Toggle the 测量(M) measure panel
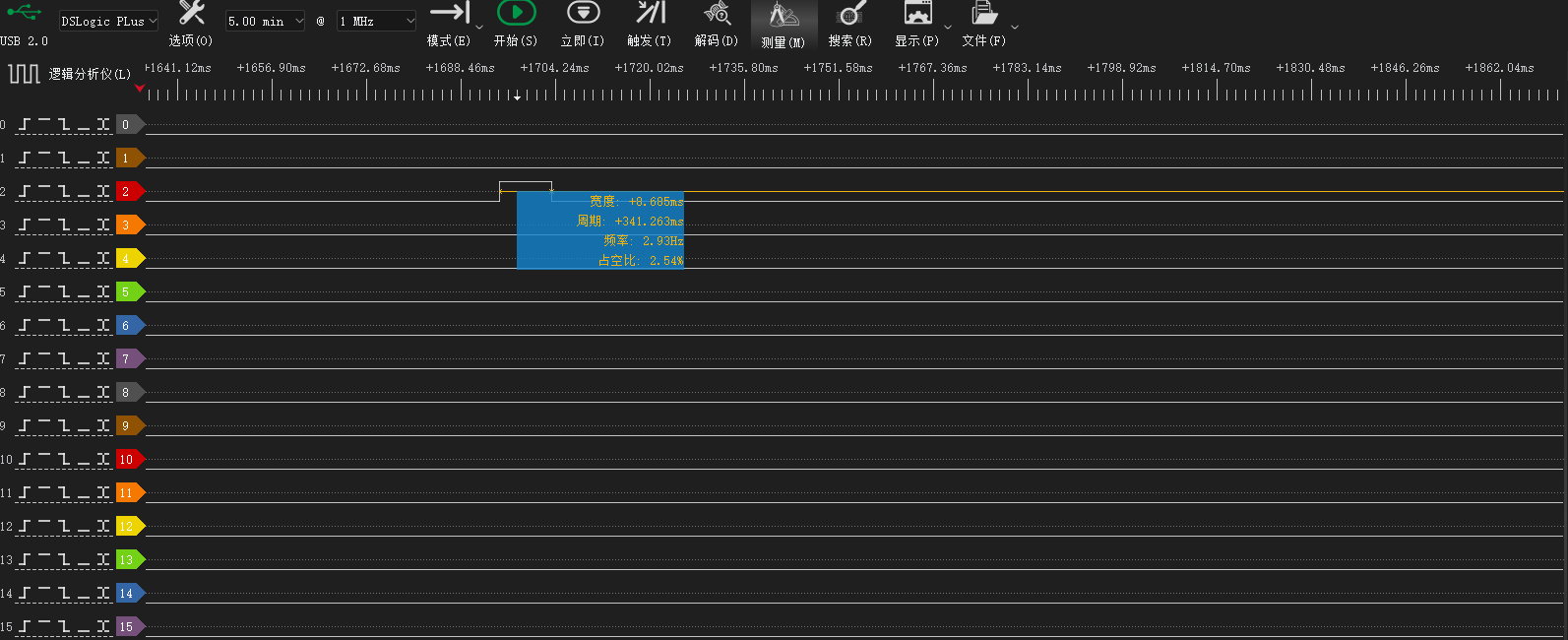 [x=784, y=25]
